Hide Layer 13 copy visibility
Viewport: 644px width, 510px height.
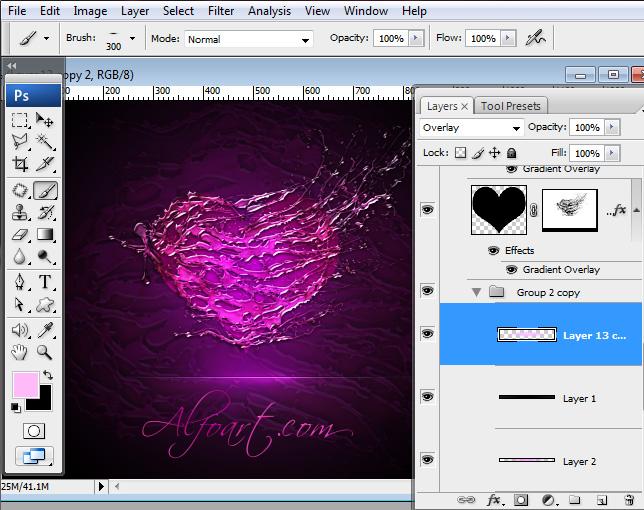[x=427, y=333]
